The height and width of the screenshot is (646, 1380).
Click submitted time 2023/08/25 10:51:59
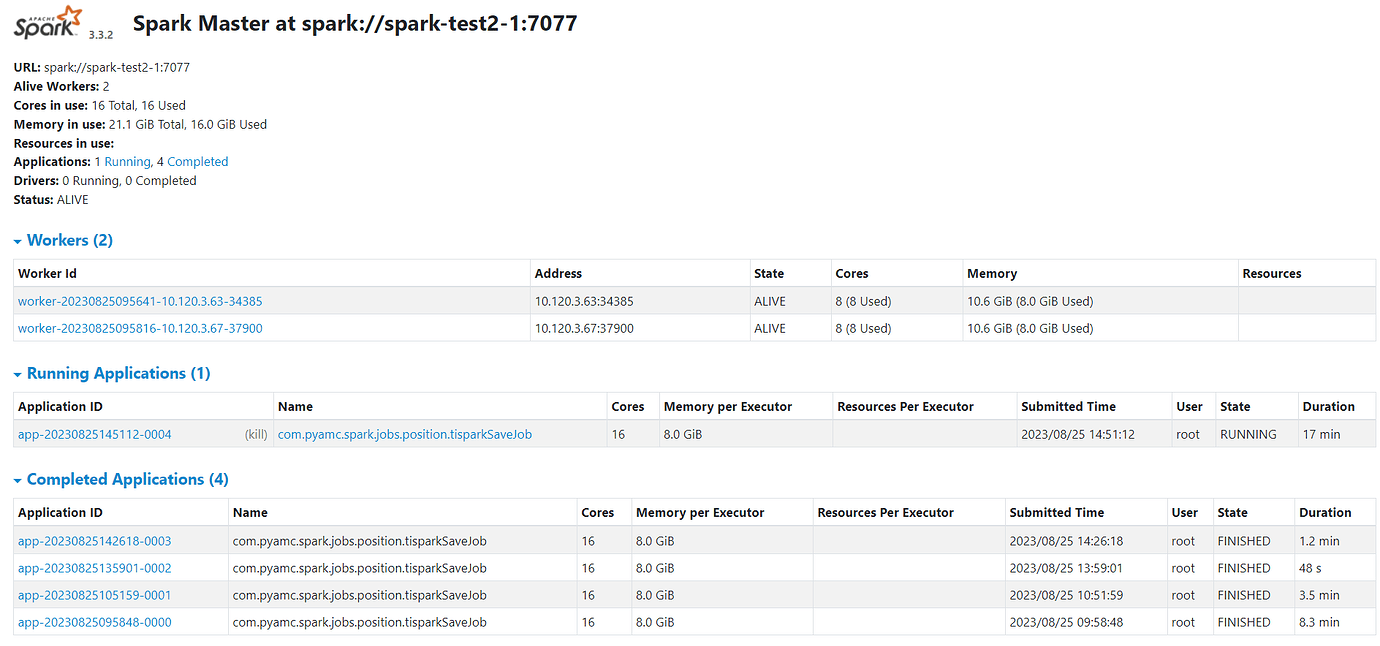(1066, 595)
